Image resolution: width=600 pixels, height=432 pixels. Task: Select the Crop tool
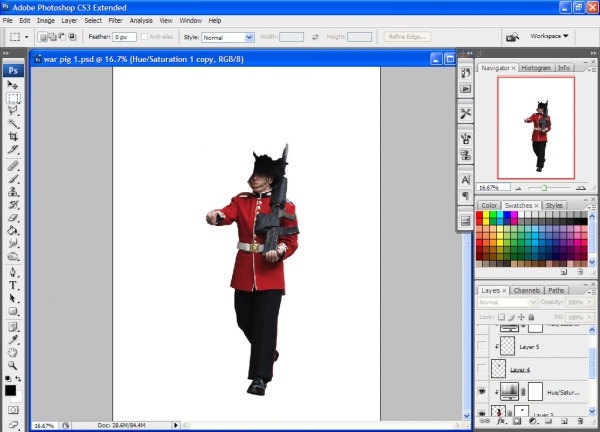coord(13,136)
